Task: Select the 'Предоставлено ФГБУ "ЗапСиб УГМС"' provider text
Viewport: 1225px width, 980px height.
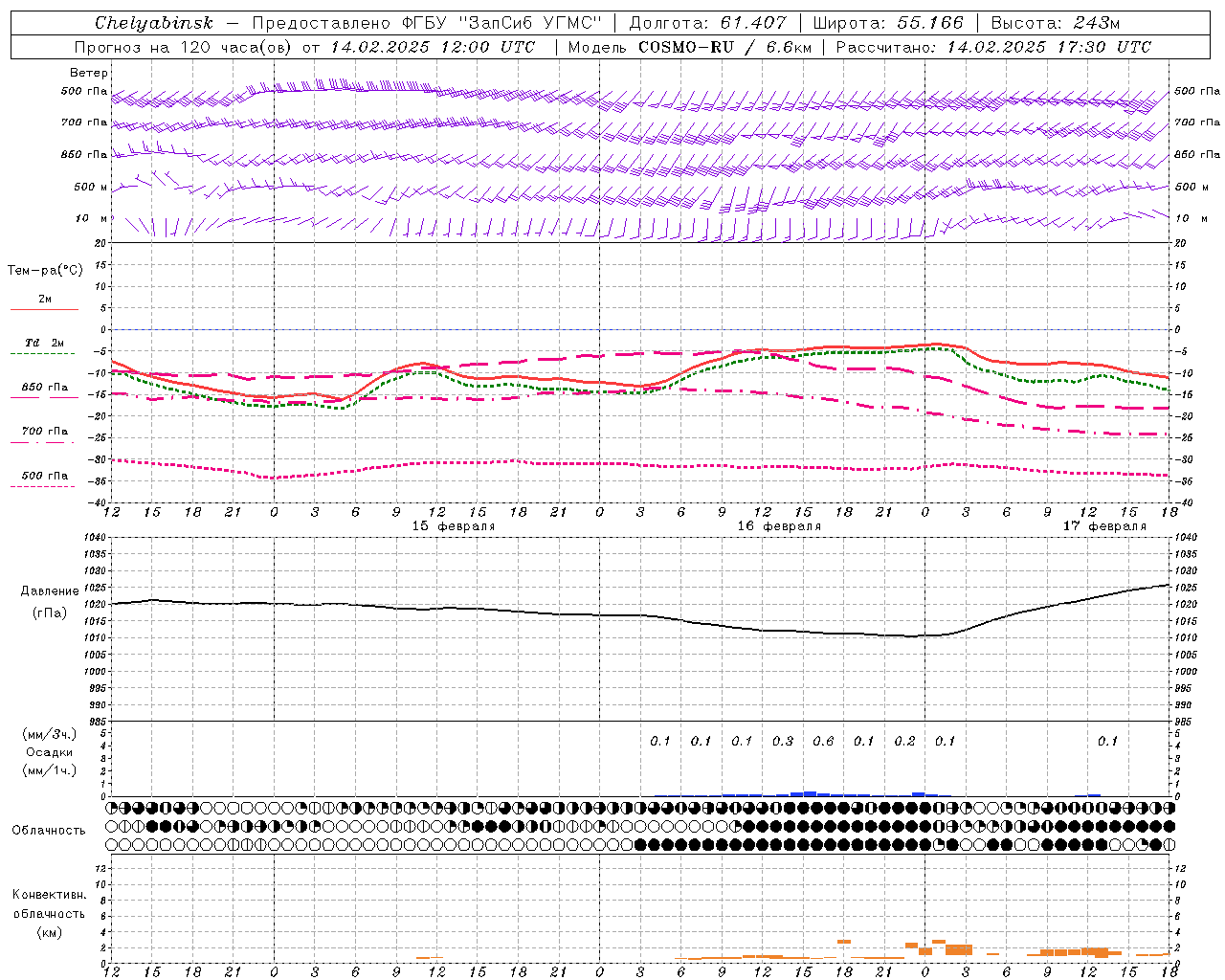Action: (426, 23)
